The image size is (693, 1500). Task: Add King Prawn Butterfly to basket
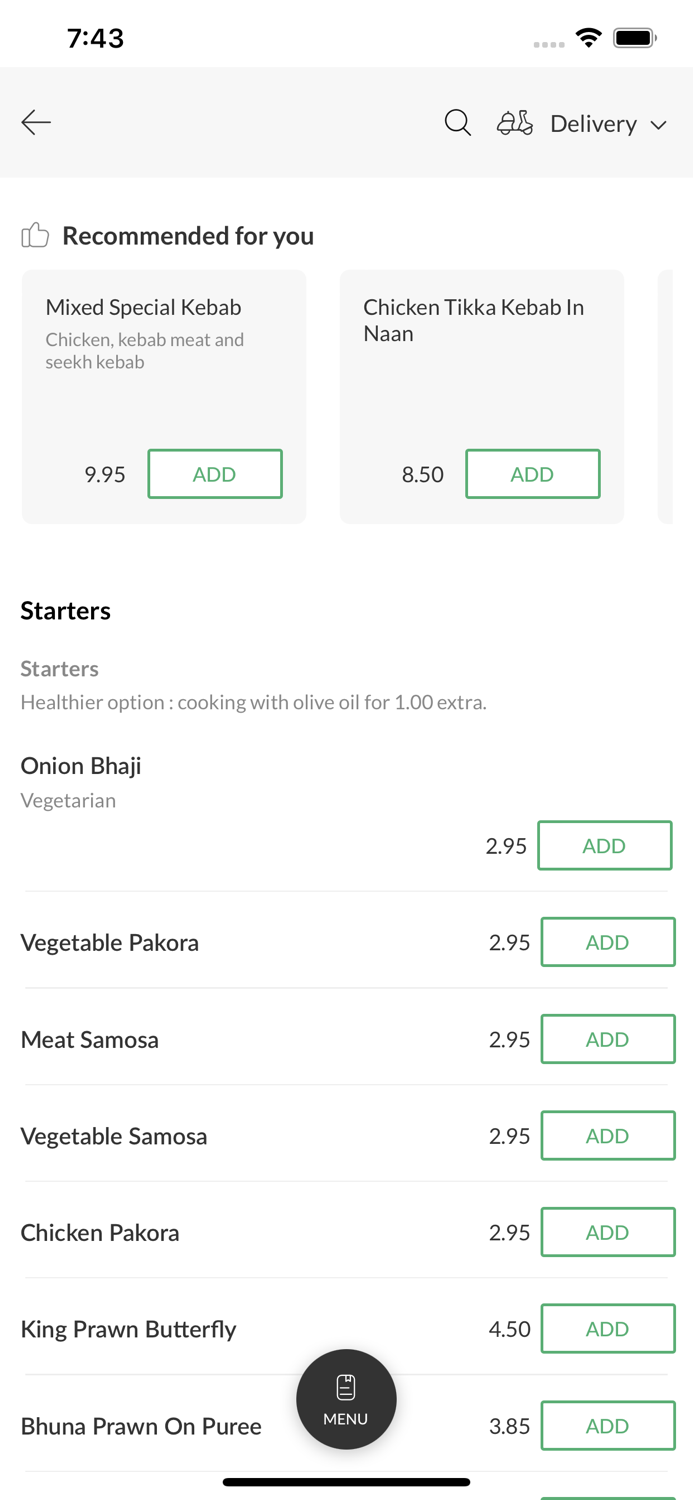coord(607,1329)
